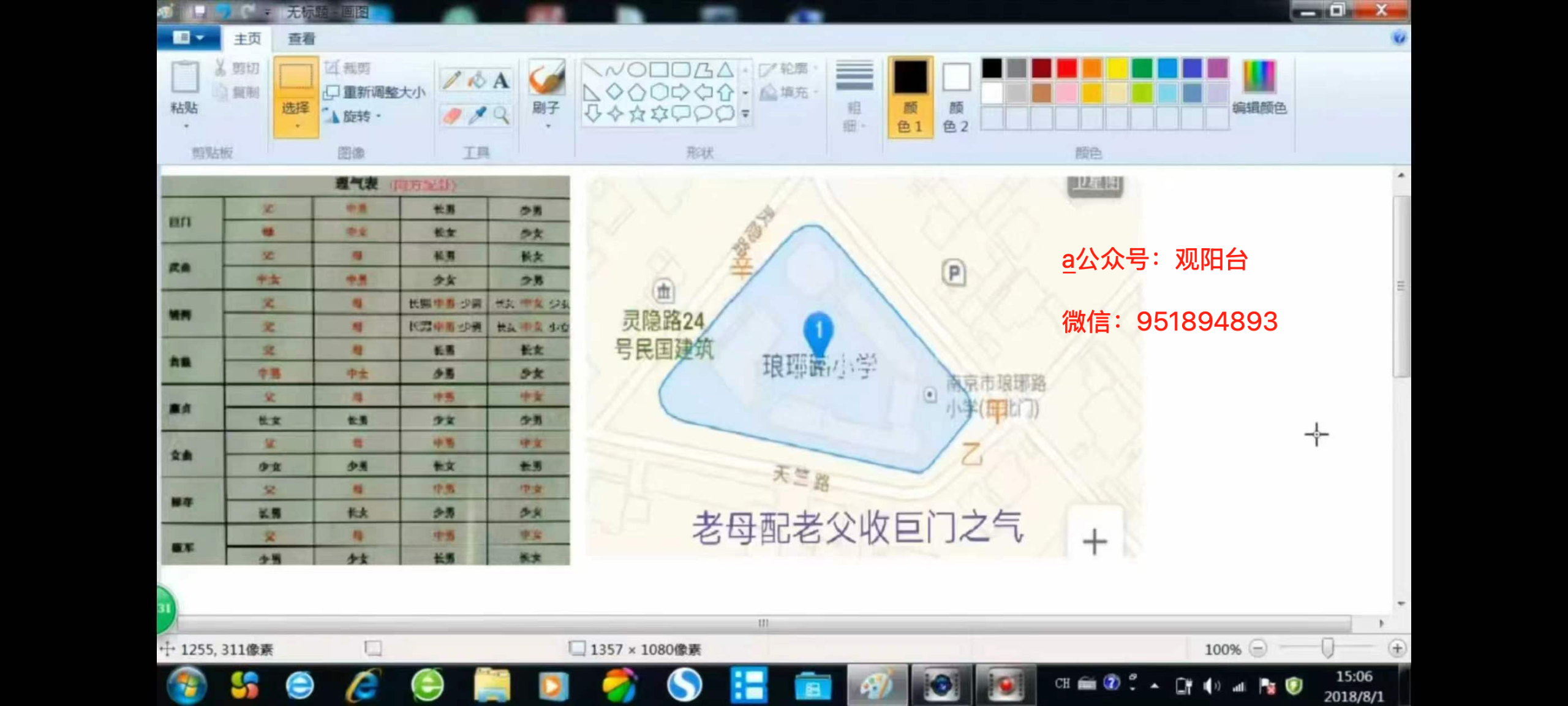
Task: Switch to the 查看 (View) tab
Action: pos(301,39)
